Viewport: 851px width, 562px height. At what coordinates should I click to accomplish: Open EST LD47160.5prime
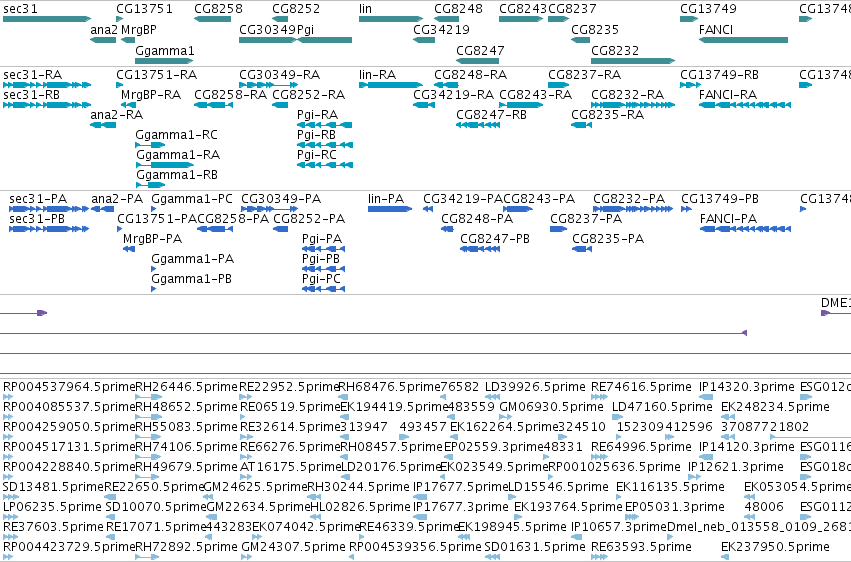point(618,417)
